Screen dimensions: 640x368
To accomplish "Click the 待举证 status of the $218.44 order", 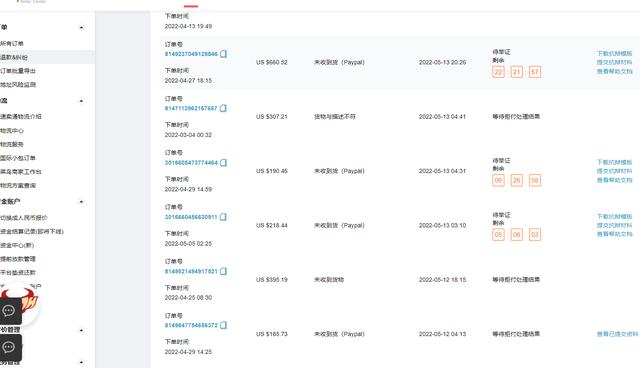I will tap(501, 215).
